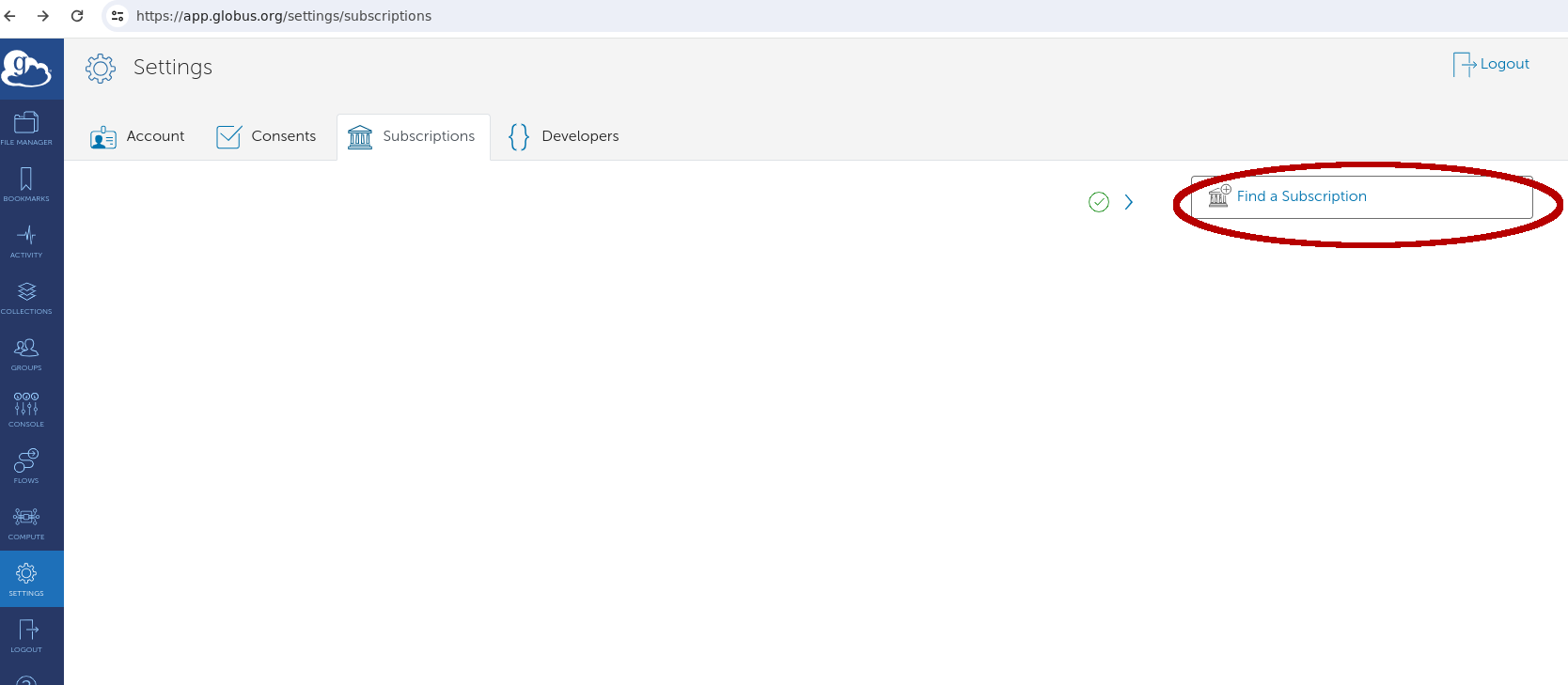This screenshot has width=1568, height=685.
Task: Click Logout in the left sidebar
Action: (26, 636)
